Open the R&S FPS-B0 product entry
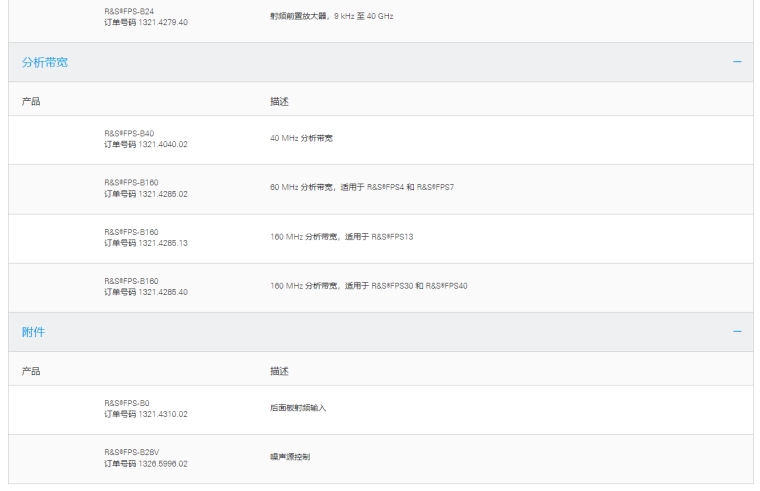 [x=127, y=402]
